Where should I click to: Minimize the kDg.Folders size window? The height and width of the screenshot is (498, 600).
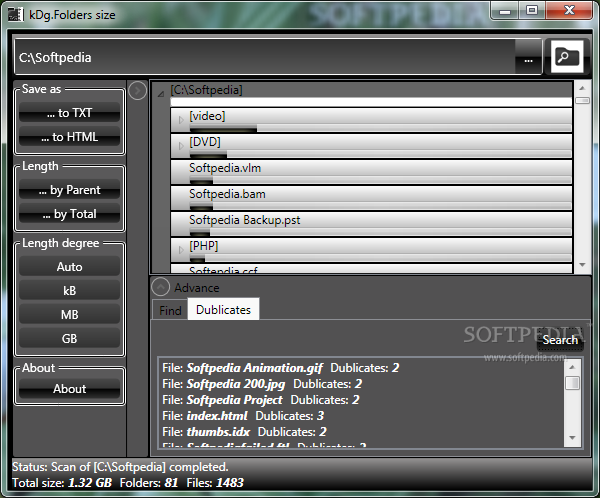pos(505,11)
